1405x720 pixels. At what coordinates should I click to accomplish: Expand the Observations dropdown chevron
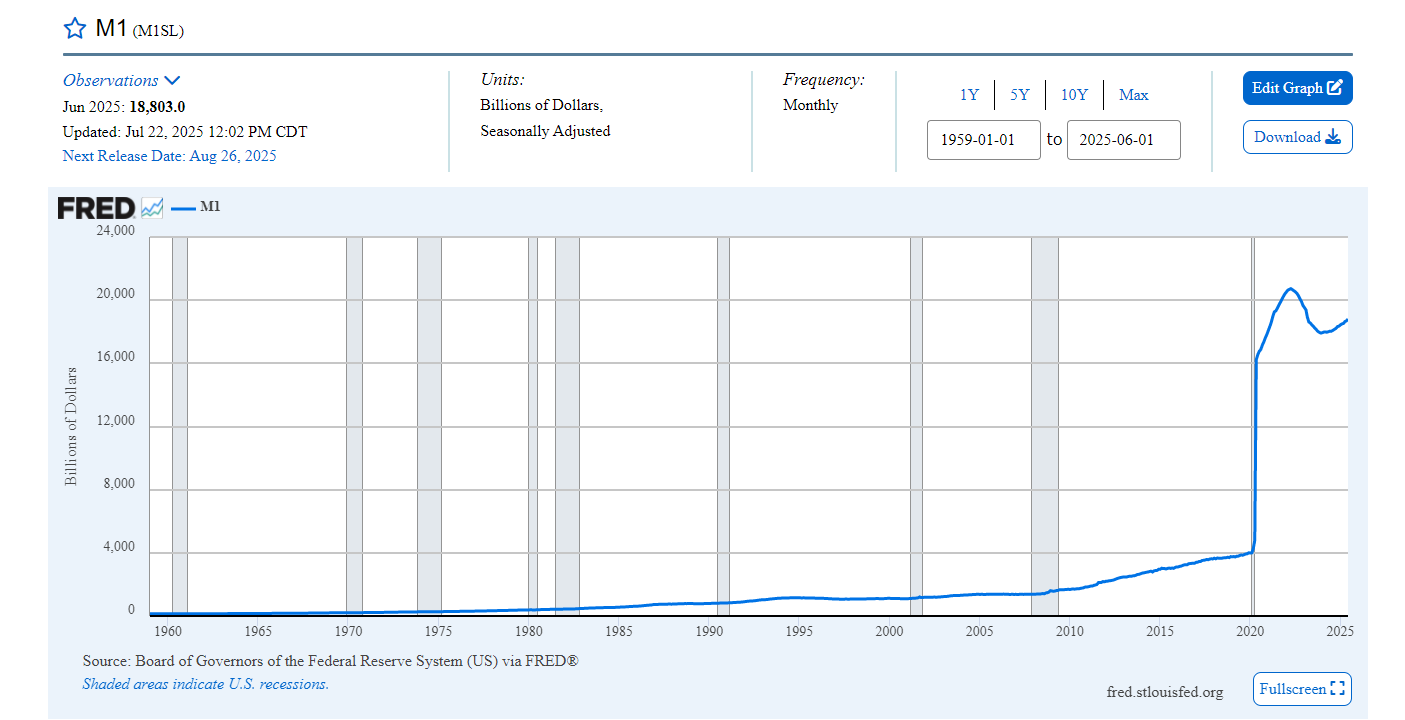point(172,80)
